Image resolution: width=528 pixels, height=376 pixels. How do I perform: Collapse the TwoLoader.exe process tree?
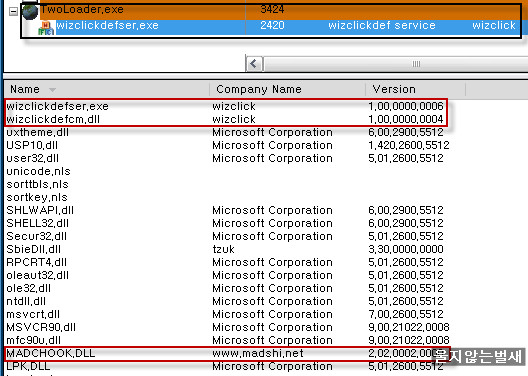tap(13, 11)
